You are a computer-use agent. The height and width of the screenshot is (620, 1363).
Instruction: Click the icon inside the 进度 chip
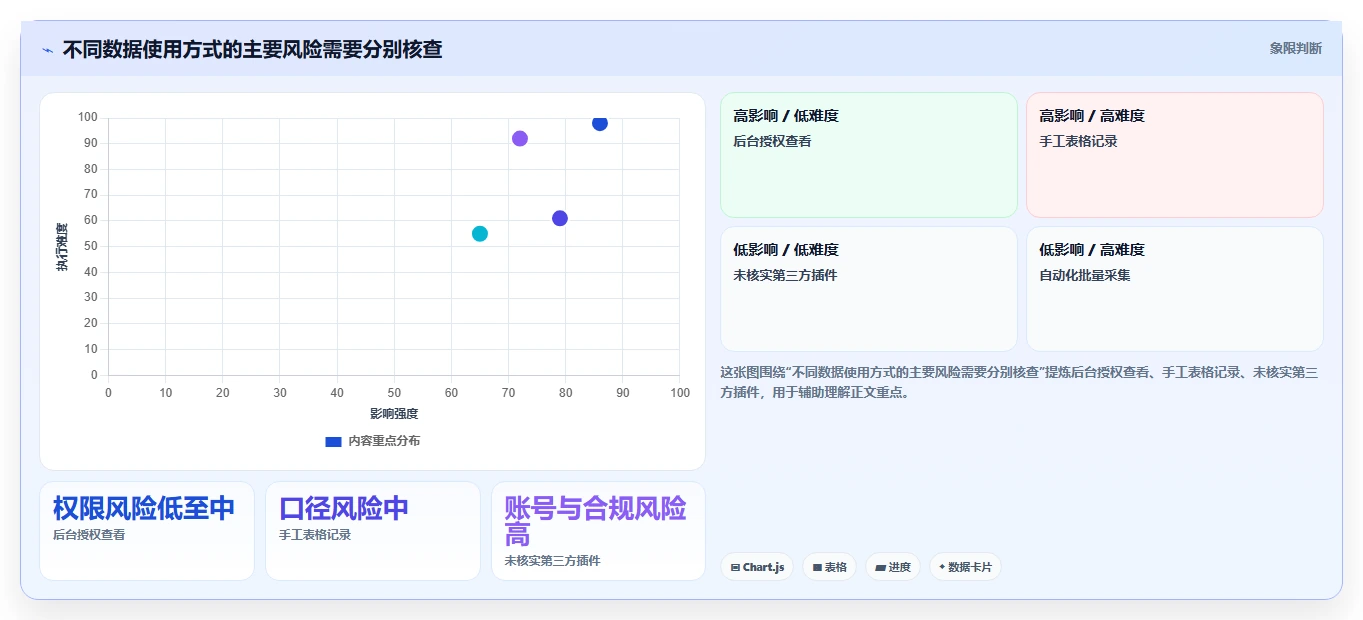pyautogui.click(x=880, y=567)
